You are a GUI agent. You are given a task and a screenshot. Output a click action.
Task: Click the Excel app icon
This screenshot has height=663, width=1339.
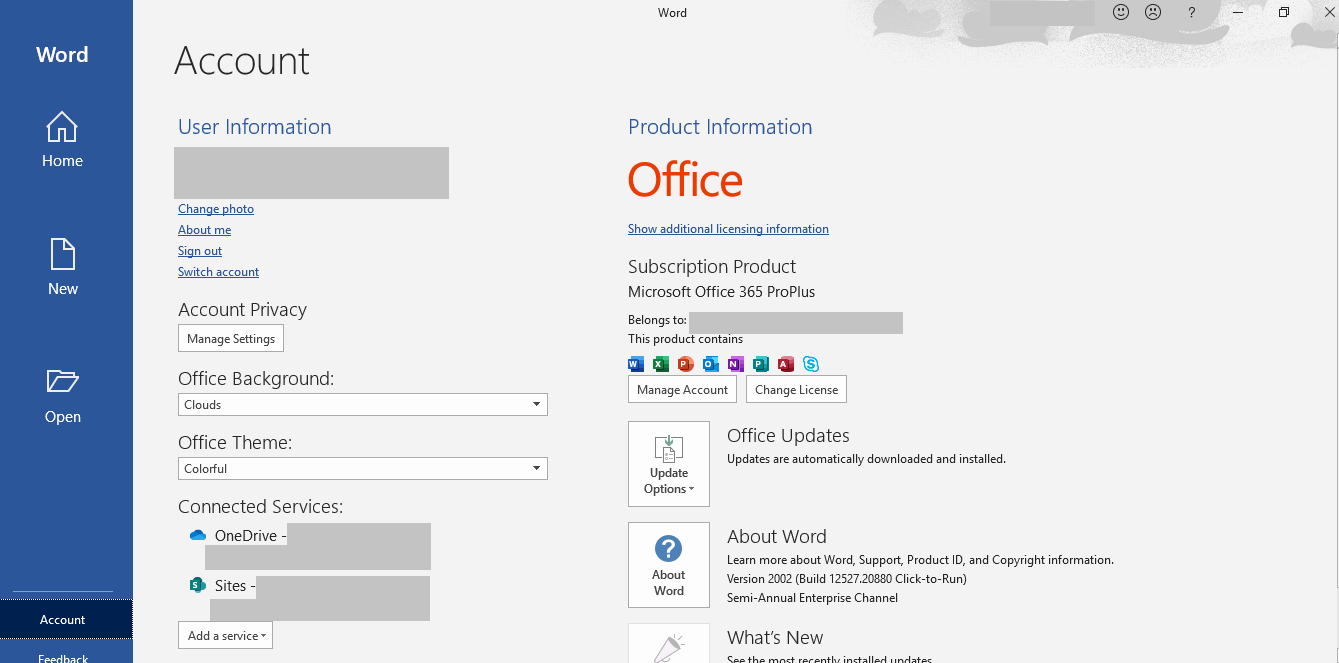pyautogui.click(x=661, y=364)
